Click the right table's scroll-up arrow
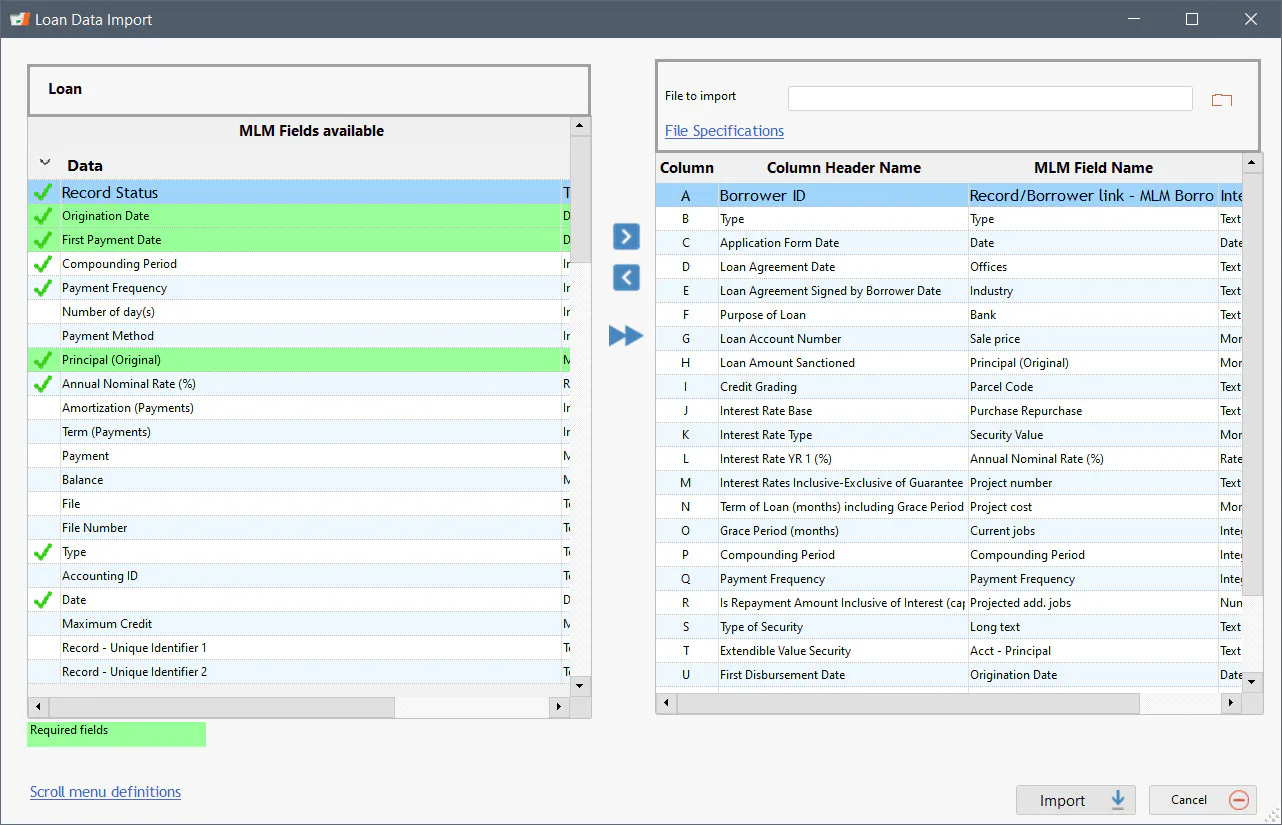The image size is (1282, 825). [x=1252, y=162]
